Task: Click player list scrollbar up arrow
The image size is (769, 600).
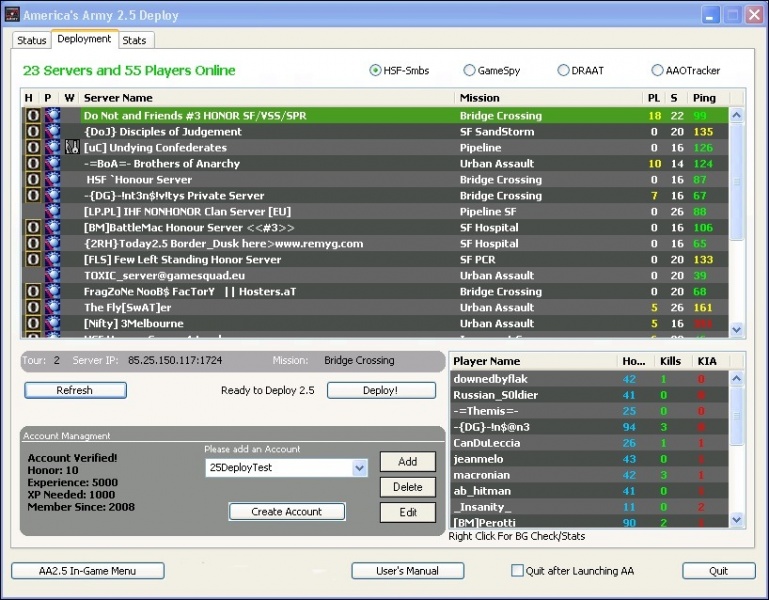Action: tap(736, 378)
